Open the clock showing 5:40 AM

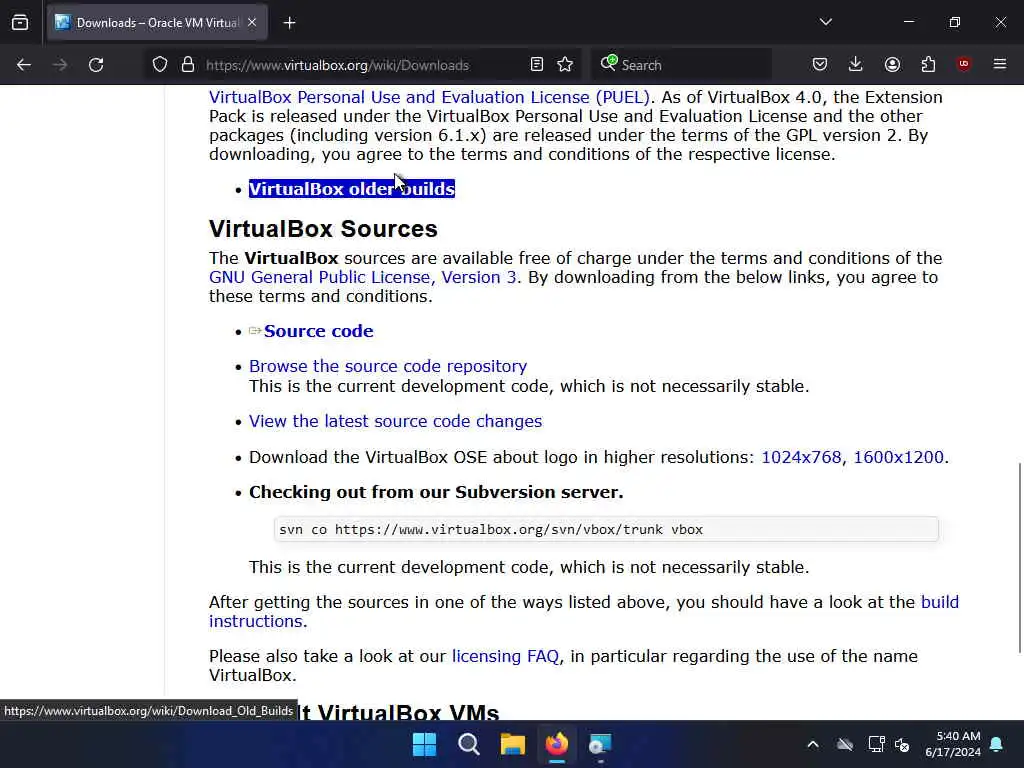953,744
